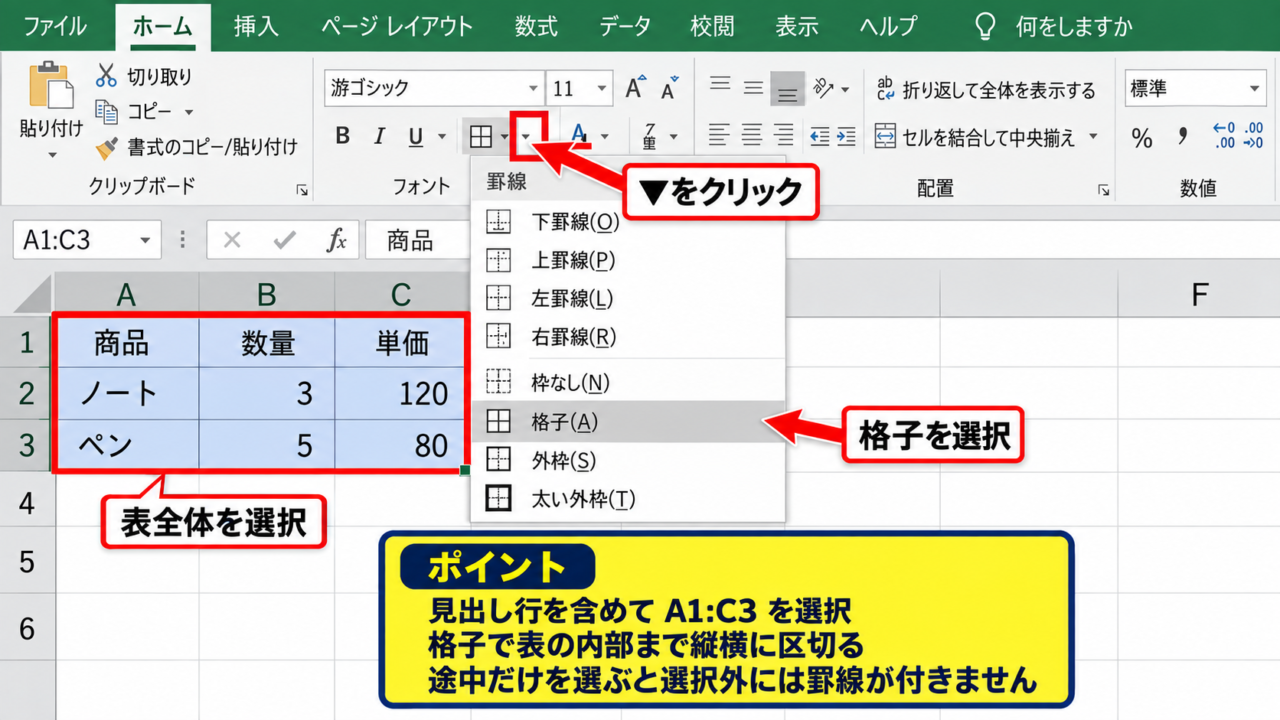The width and height of the screenshot is (1280, 720).
Task: Click セルを結合して中央揃え button
Action: (x=976, y=137)
